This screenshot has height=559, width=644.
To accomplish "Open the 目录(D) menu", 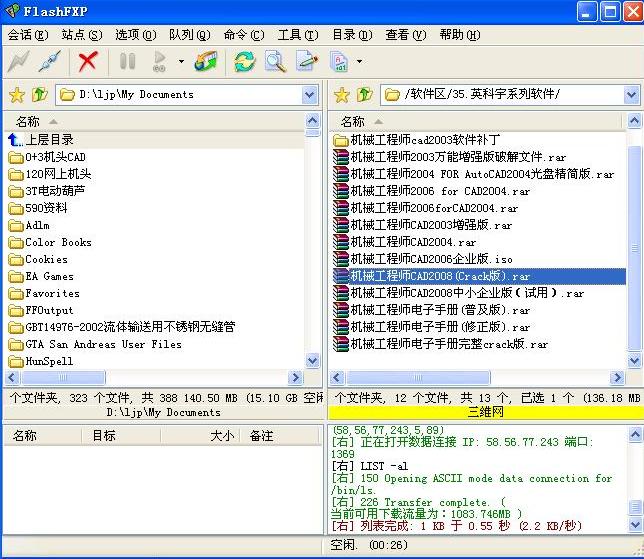I will pyautogui.click(x=352, y=35).
